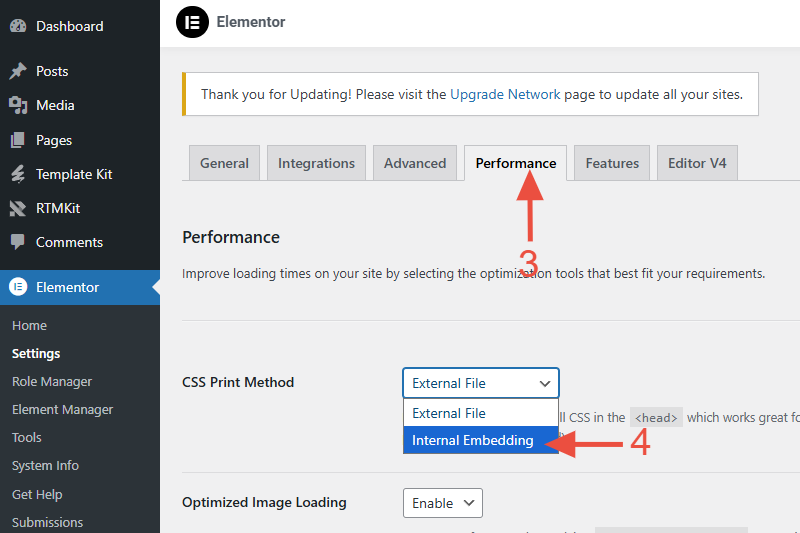Image resolution: width=800 pixels, height=533 pixels.
Task: Click the Elementor logo in header
Action: point(192,22)
